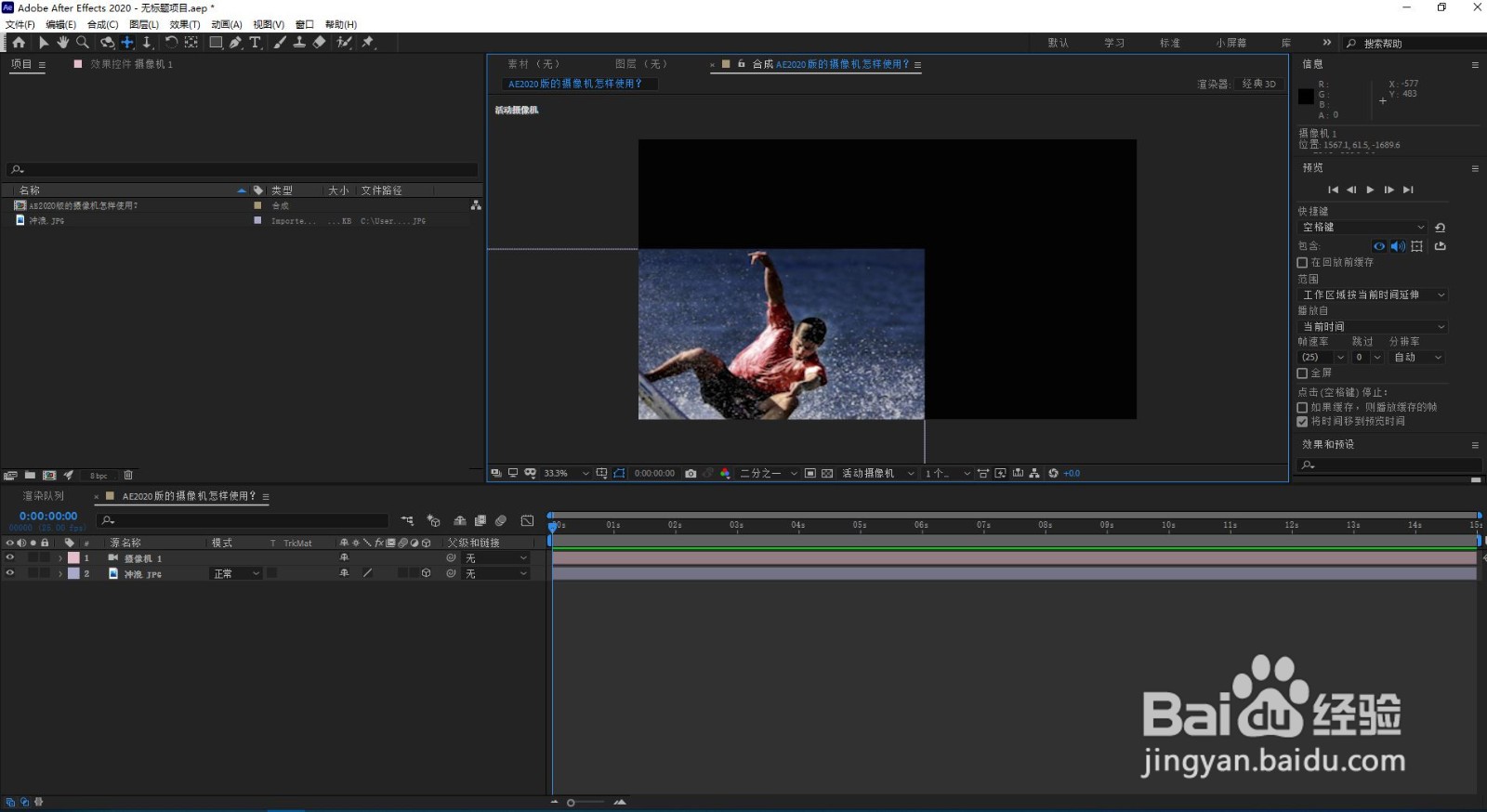Toggle 3D layer cube switch for 冲浪.JPG

(x=426, y=573)
